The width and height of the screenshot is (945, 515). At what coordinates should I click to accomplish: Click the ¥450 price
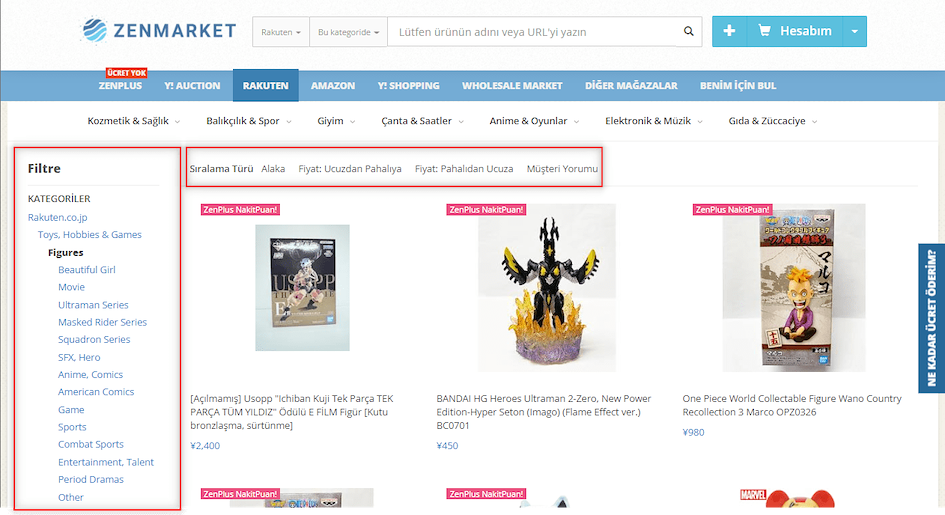click(x=447, y=446)
